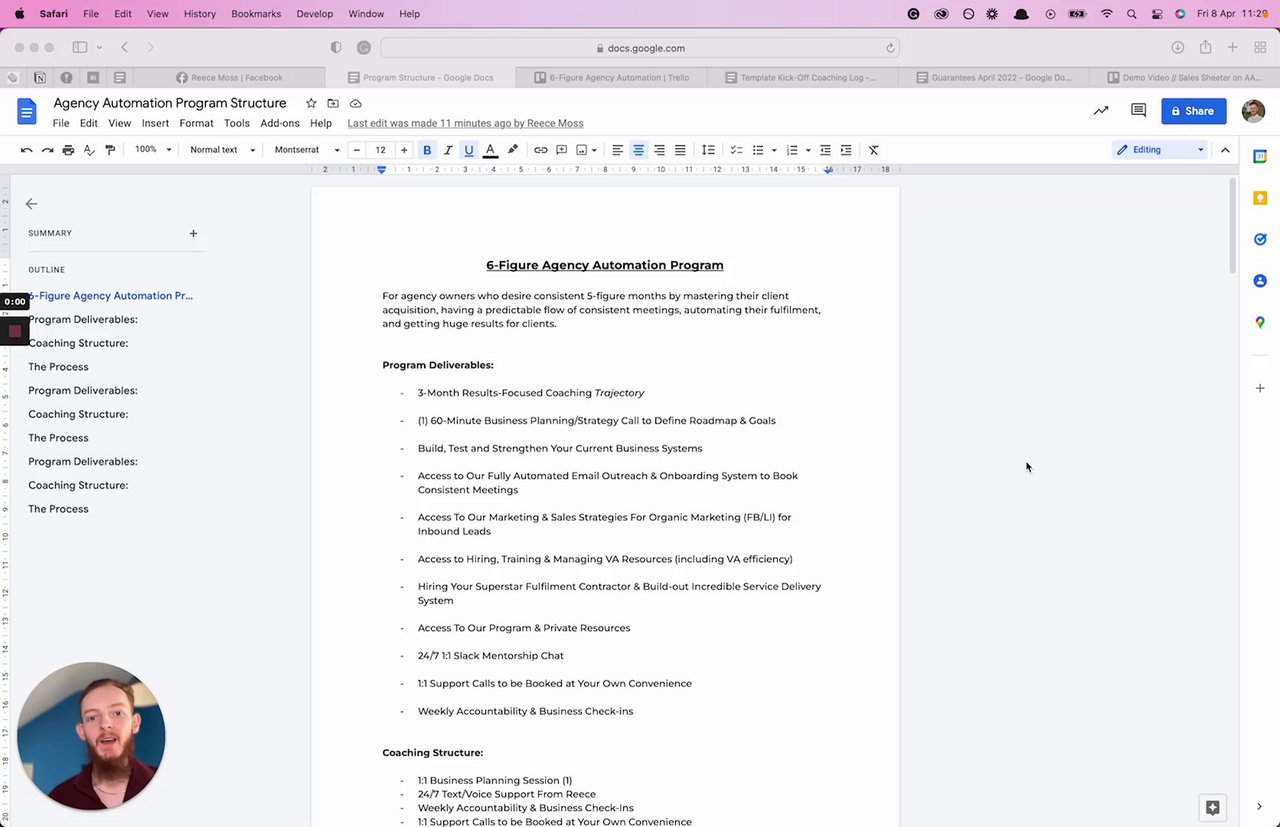The image size is (1280, 827).
Task: Open the Normal text style dropdown
Action: point(222,150)
